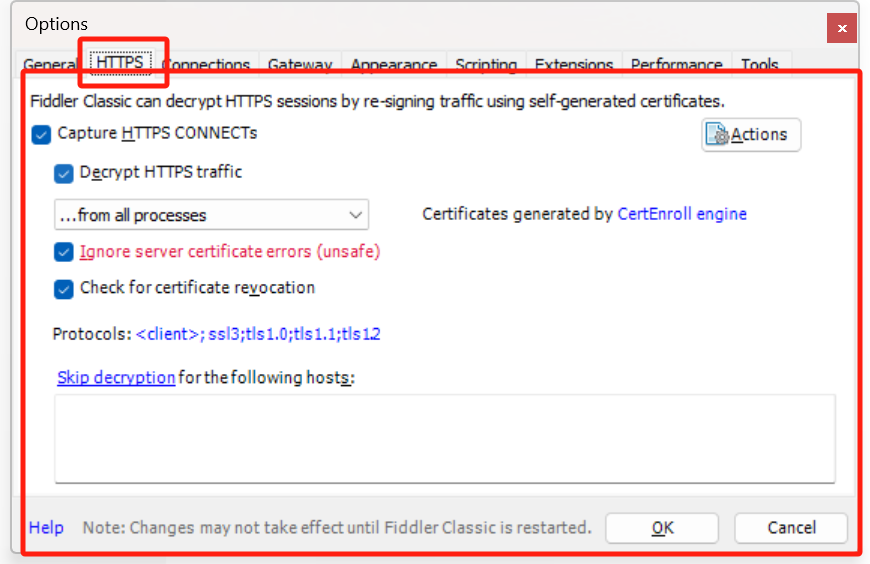Viewport: 870px width, 564px height.
Task: Open the Connections tab
Action: click(207, 64)
